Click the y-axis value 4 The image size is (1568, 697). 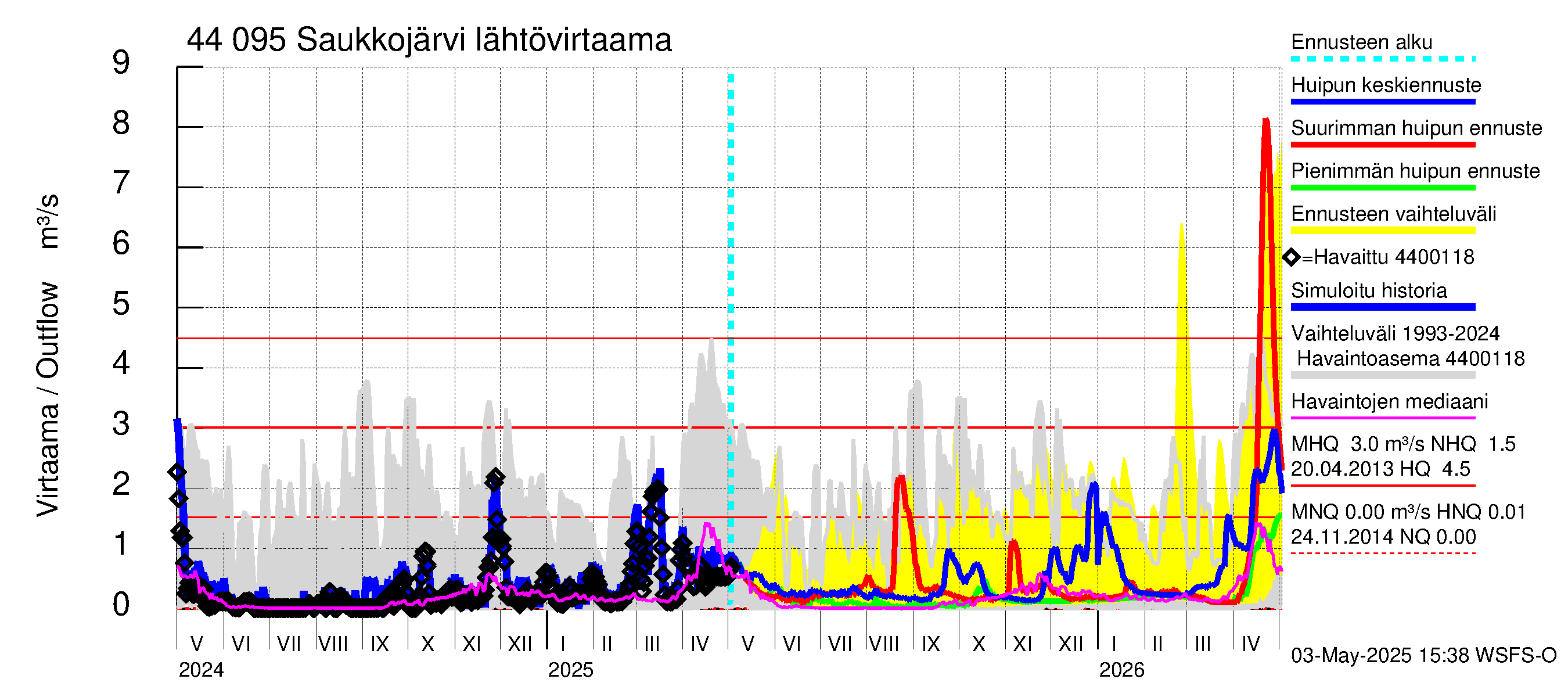click(121, 364)
